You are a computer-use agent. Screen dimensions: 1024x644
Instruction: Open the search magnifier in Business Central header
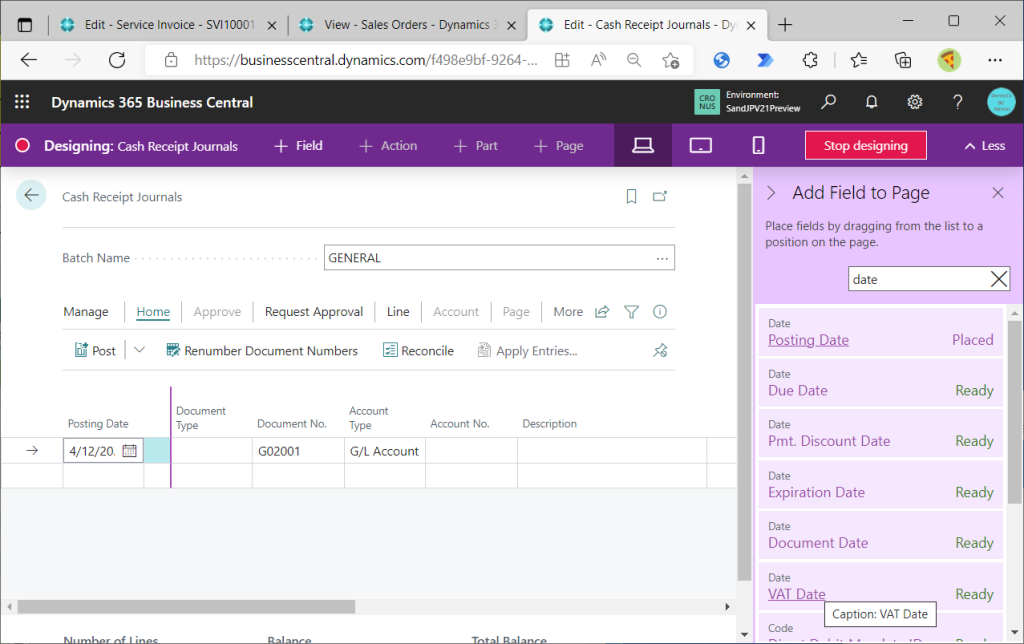click(829, 102)
